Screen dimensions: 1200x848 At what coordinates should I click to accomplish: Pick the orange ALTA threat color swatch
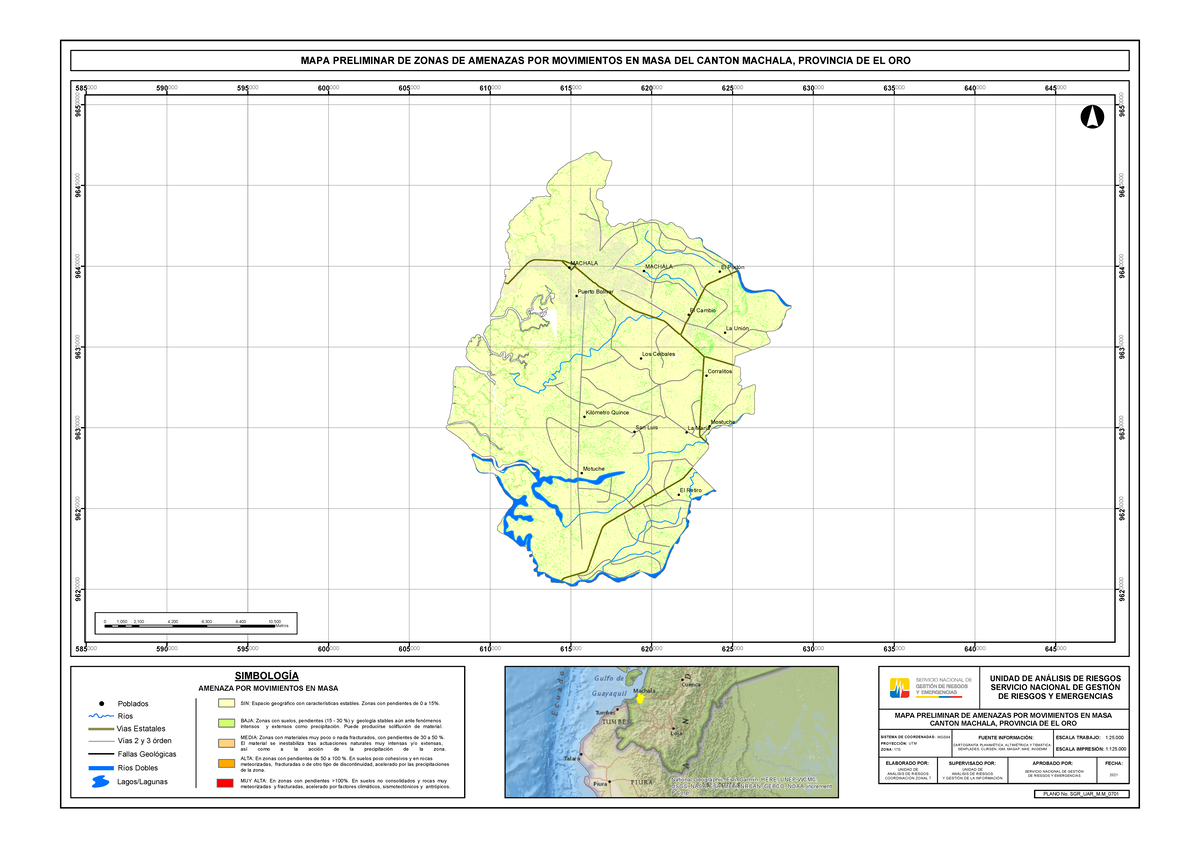pyautogui.click(x=225, y=764)
